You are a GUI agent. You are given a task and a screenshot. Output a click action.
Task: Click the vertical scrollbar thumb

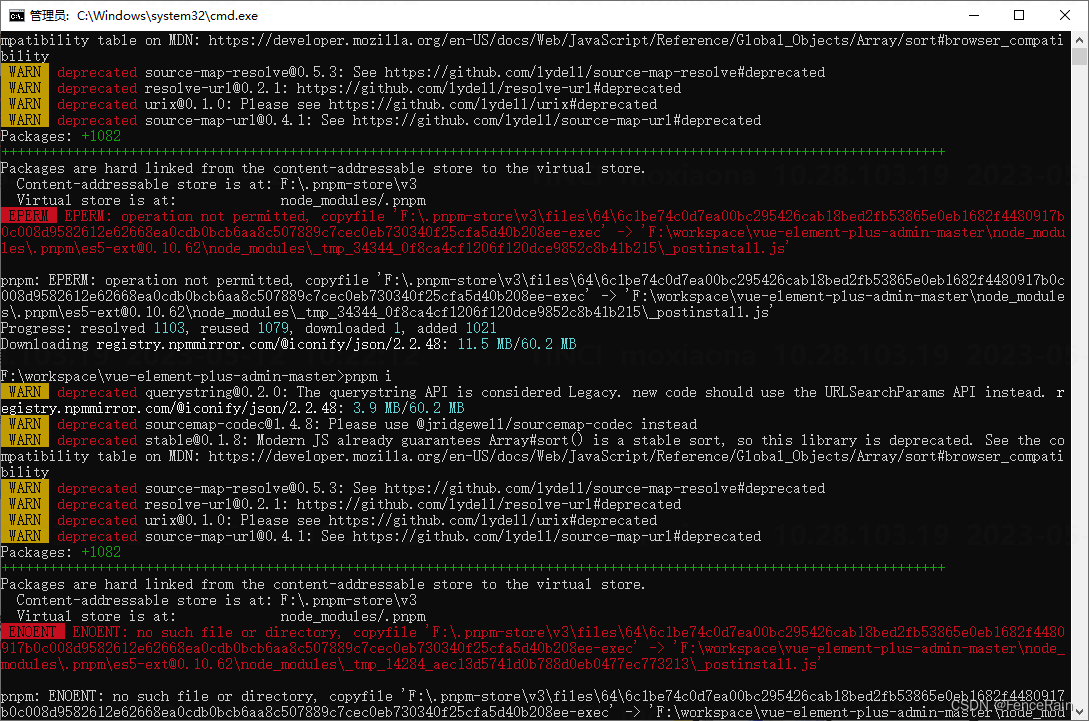point(1079,56)
